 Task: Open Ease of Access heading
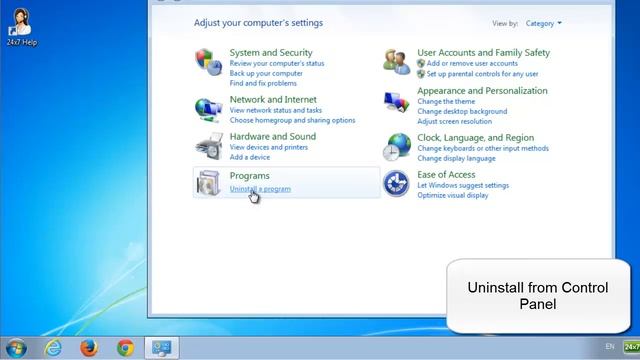click(x=446, y=175)
